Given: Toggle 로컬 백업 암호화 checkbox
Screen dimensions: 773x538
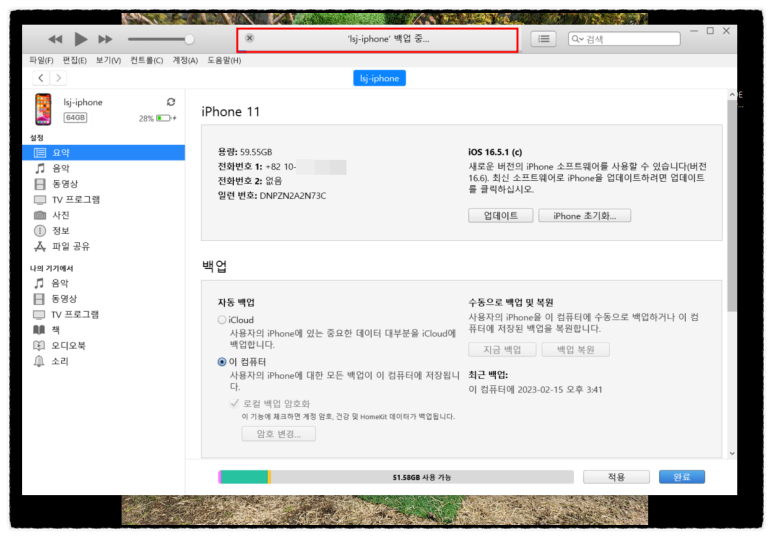Looking at the screenshot, I should pyautogui.click(x=234, y=403).
